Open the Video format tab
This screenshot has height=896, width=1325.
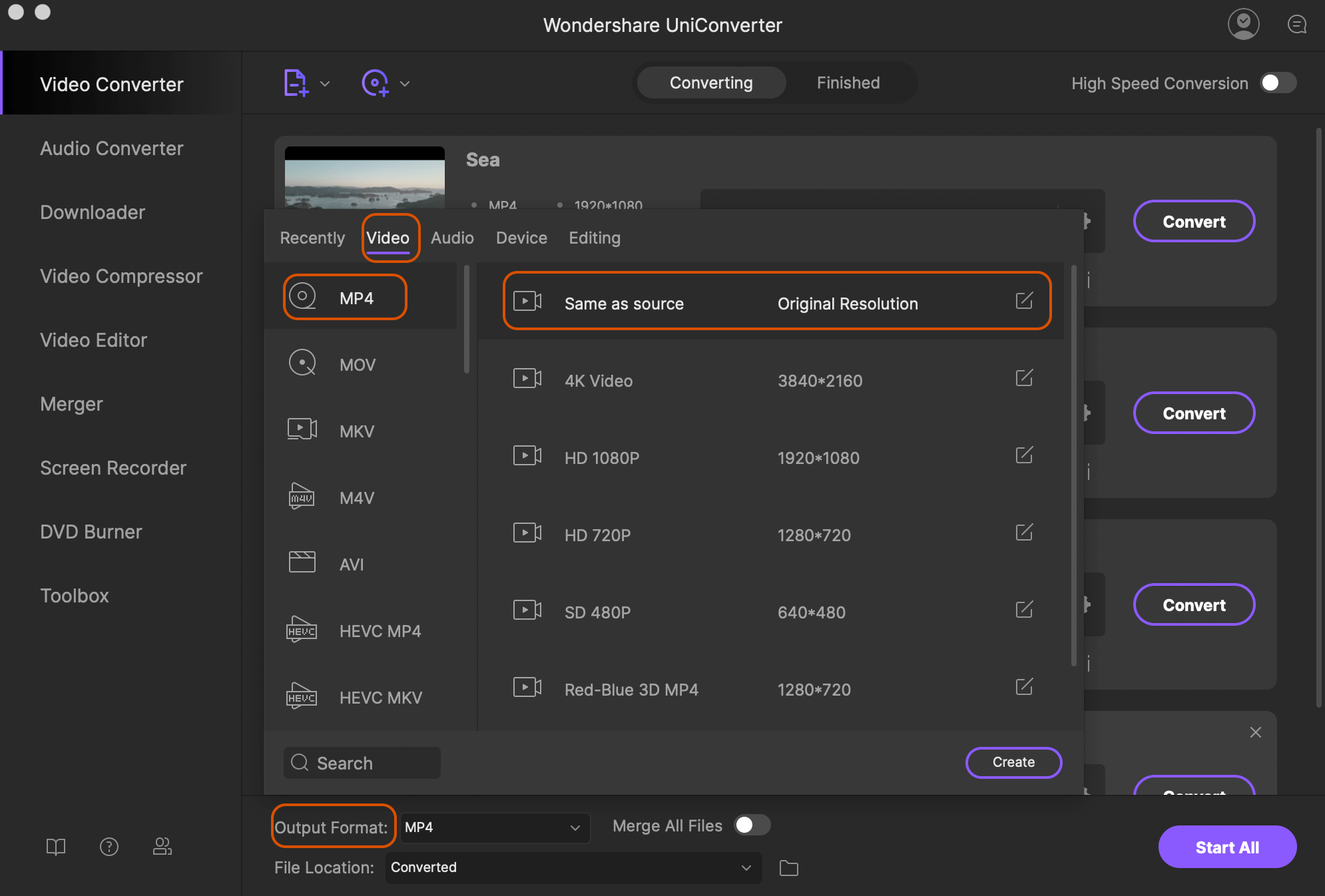387,237
